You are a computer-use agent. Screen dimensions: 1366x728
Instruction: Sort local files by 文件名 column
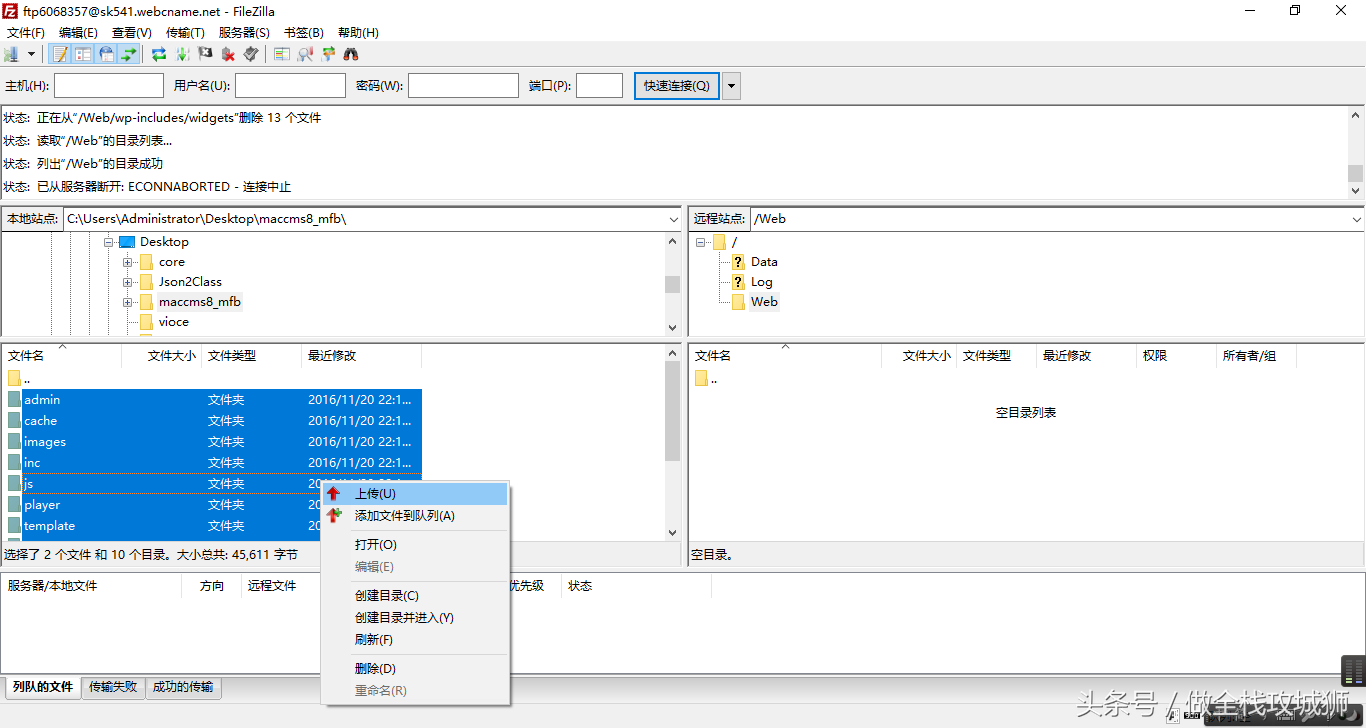pos(61,356)
